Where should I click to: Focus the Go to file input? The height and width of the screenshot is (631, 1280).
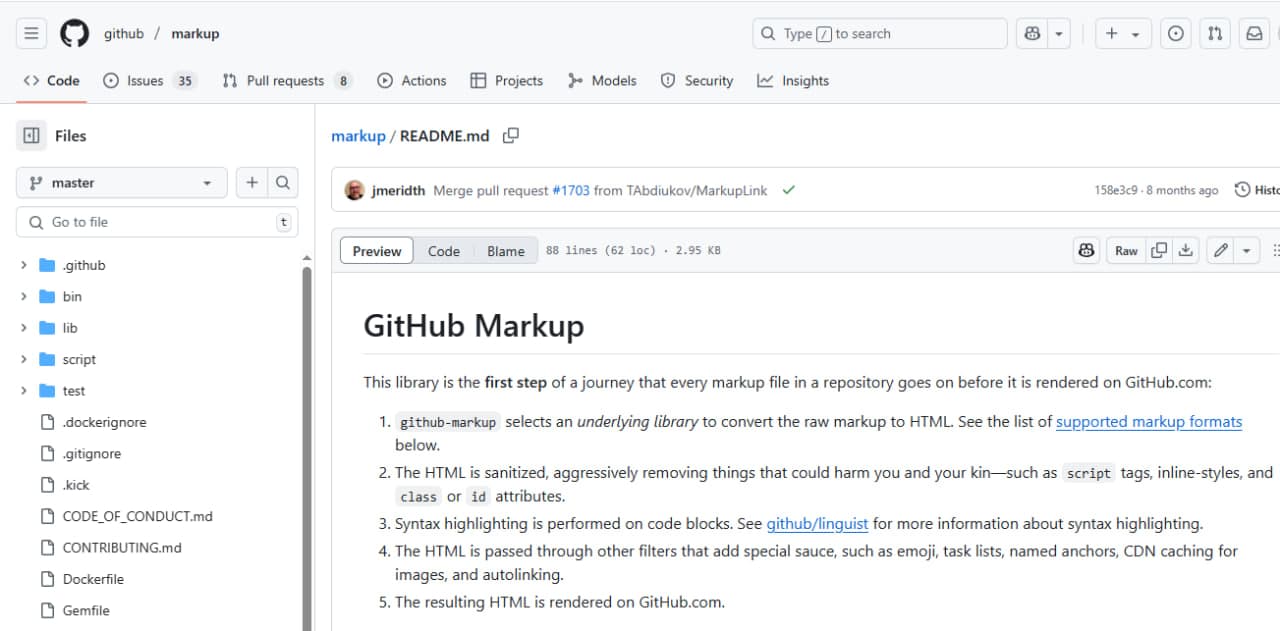pos(157,222)
